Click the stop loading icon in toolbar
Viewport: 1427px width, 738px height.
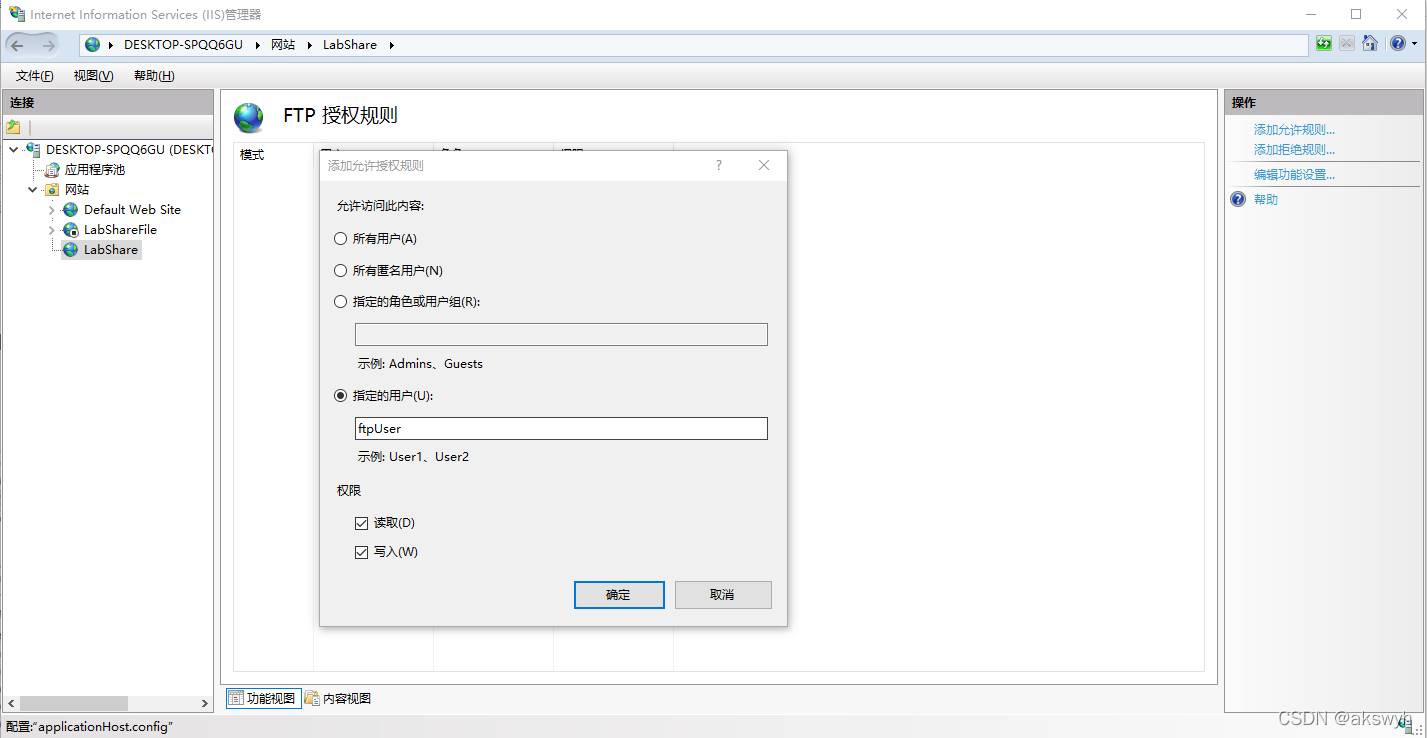point(1347,44)
